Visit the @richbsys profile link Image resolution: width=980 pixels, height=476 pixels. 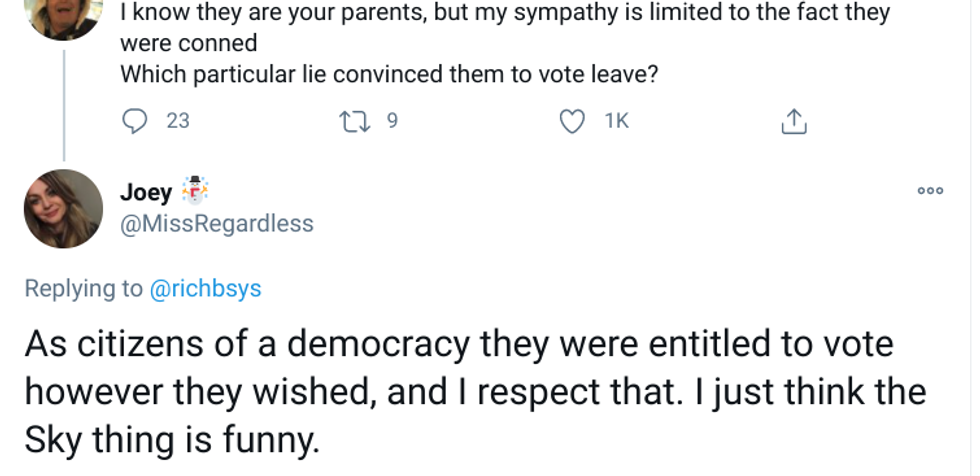[x=205, y=288]
